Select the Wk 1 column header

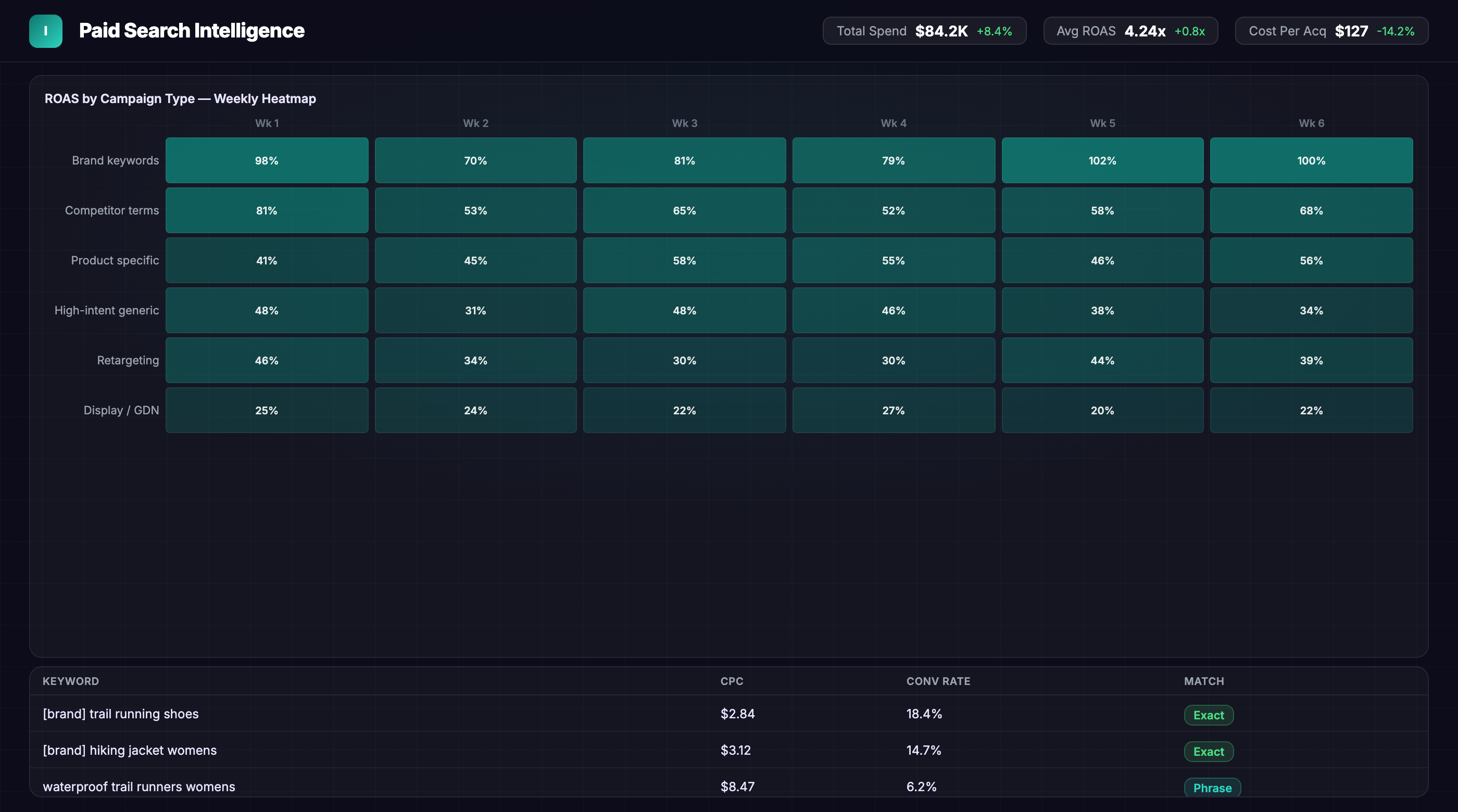(x=267, y=123)
